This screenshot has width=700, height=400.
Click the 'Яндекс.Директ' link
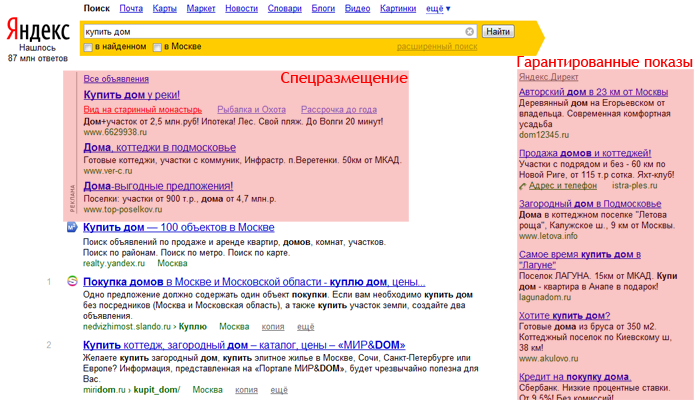click(x=549, y=77)
